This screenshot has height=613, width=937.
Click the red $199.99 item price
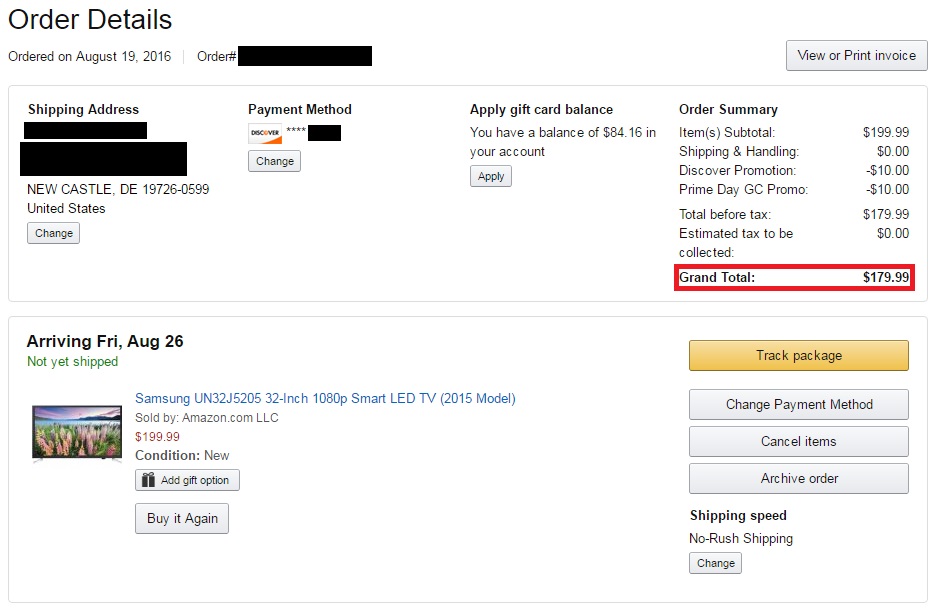tap(157, 436)
